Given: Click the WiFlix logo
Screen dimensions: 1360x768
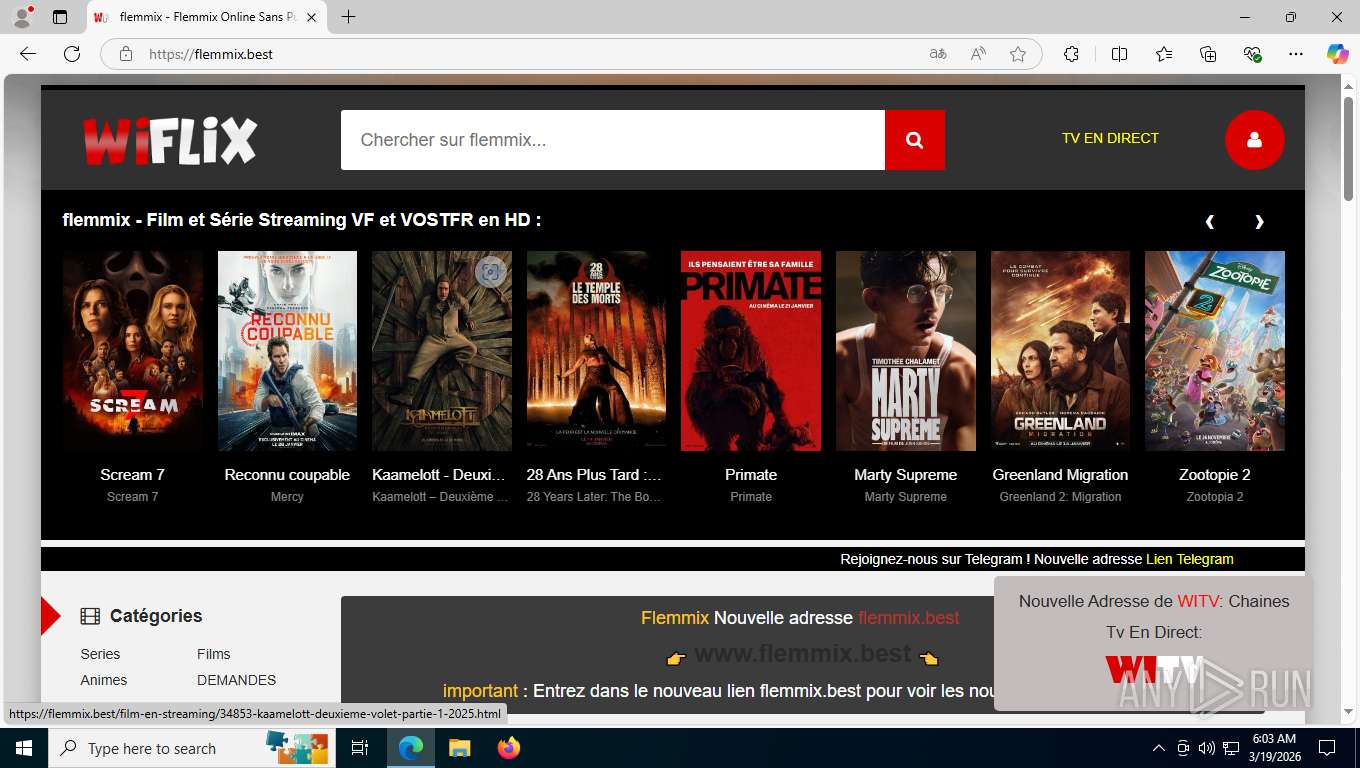Looking at the screenshot, I should tap(170, 140).
